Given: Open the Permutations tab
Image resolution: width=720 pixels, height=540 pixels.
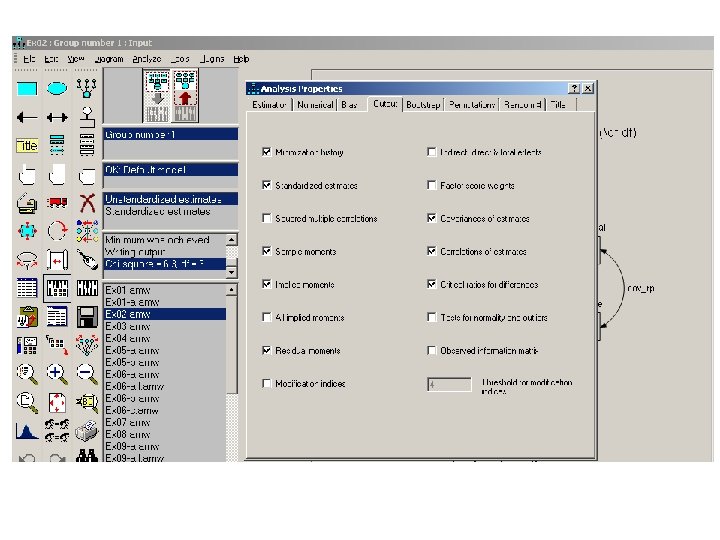Looking at the screenshot, I should coord(472,105).
